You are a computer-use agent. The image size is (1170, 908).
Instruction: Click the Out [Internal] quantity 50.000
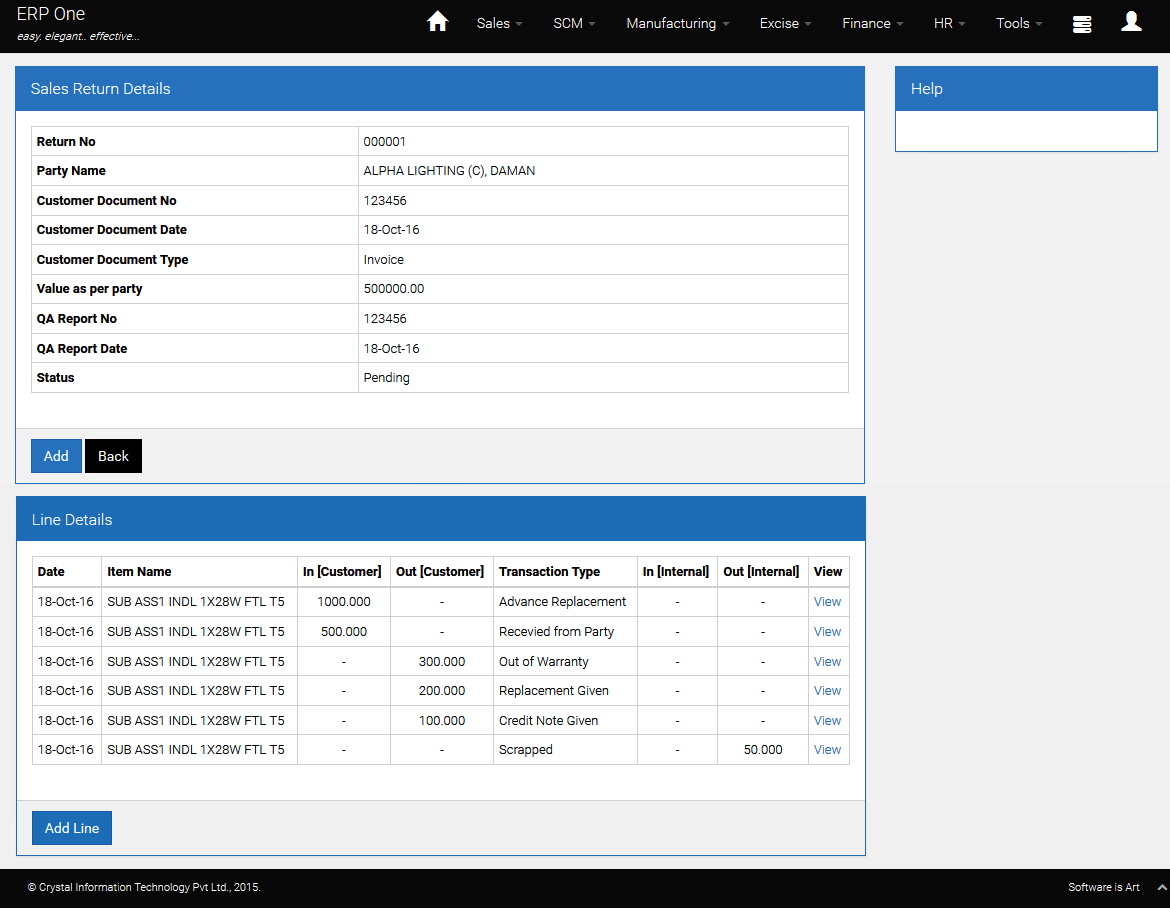763,750
